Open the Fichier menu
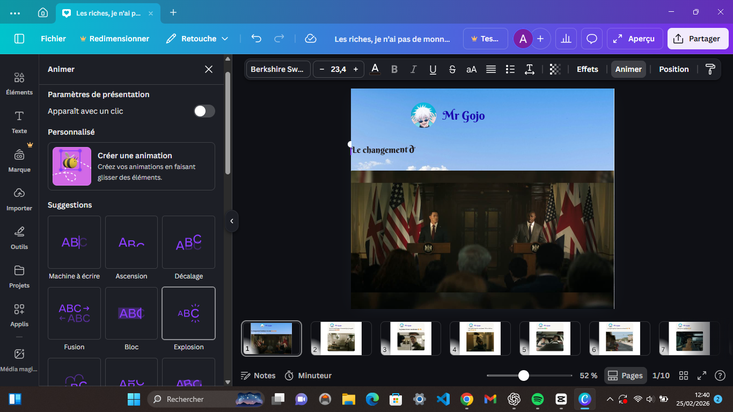The height and width of the screenshot is (412, 733). [53, 39]
